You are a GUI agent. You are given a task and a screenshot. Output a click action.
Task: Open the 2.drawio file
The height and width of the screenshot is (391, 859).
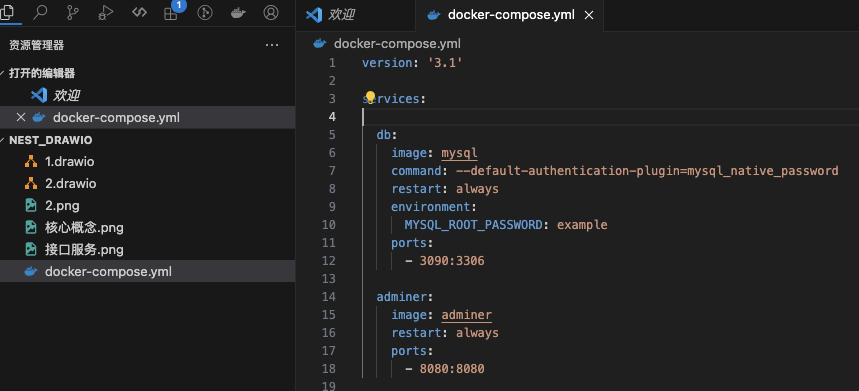pos(147,183)
